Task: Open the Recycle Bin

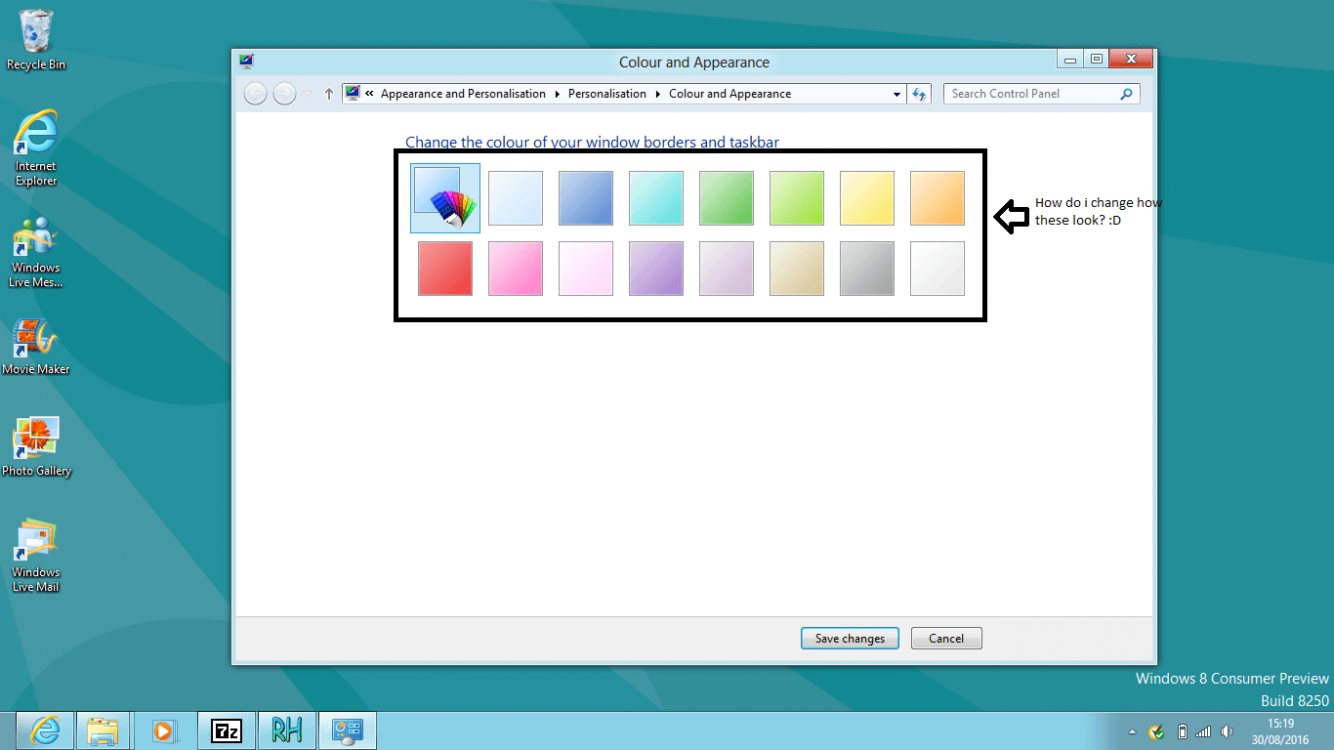Action: tap(35, 30)
